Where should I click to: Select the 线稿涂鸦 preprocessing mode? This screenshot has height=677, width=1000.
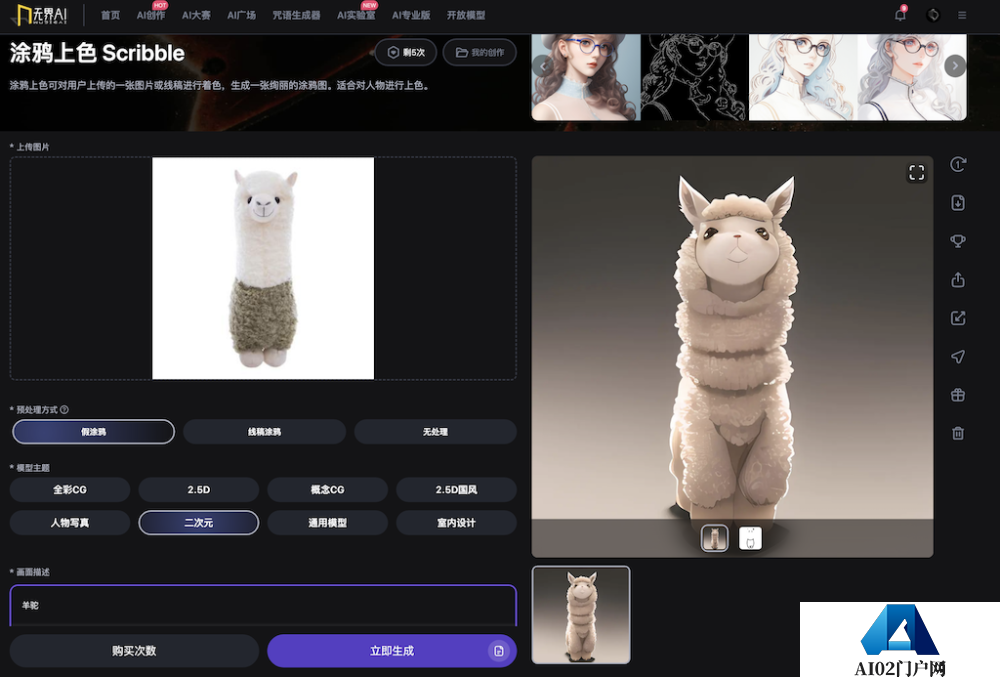point(264,432)
